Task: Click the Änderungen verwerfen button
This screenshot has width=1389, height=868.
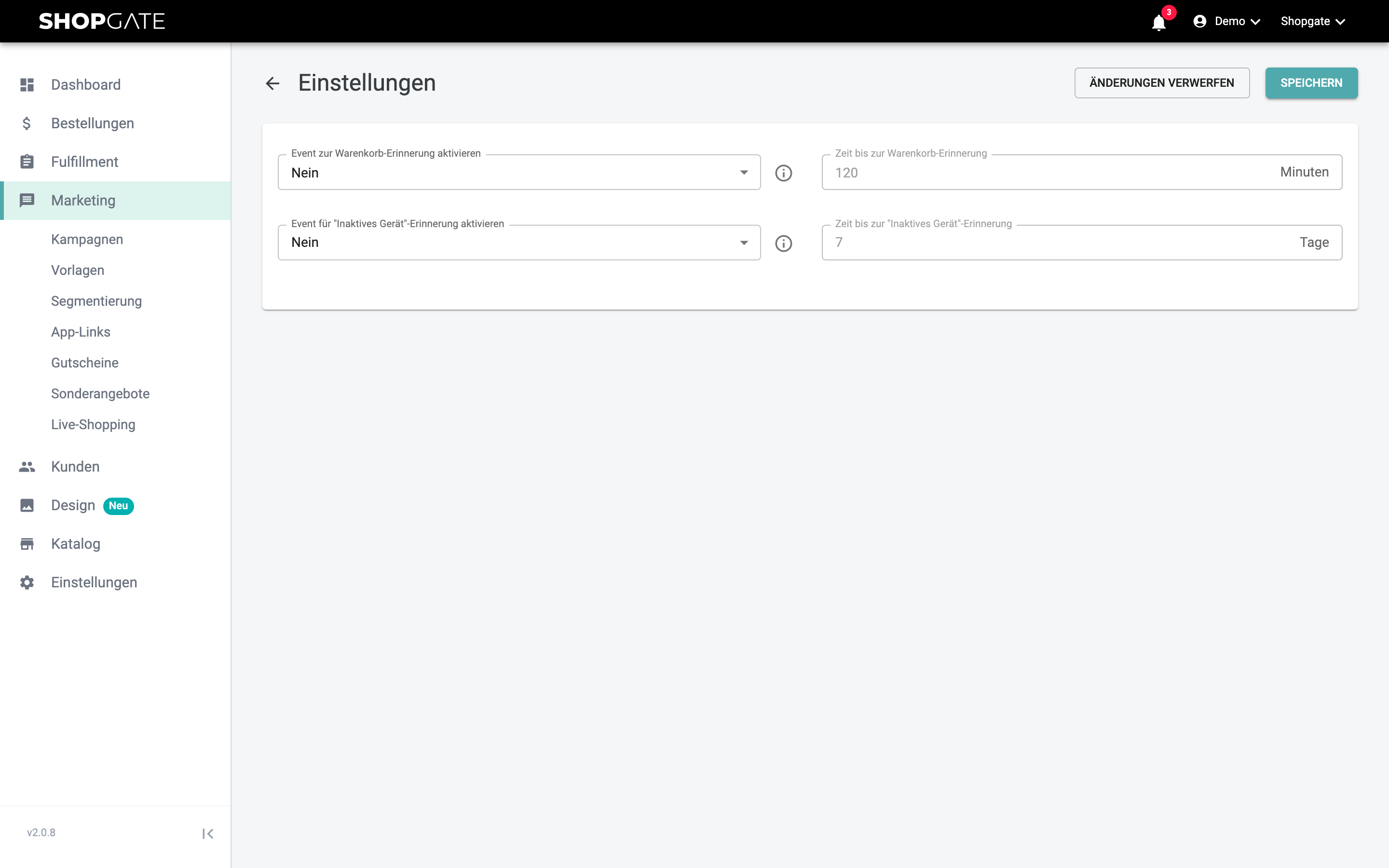Action: 1162,83
